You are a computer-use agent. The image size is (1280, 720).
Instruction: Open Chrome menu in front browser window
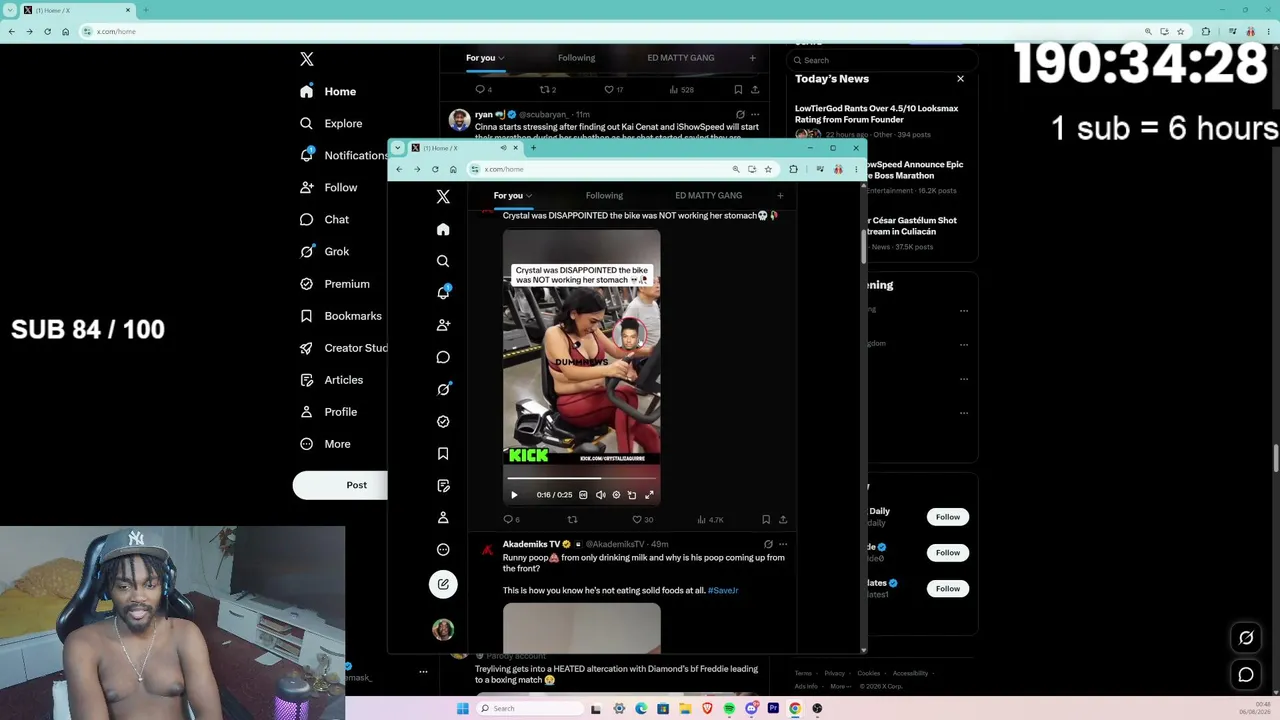click(856, 169)
